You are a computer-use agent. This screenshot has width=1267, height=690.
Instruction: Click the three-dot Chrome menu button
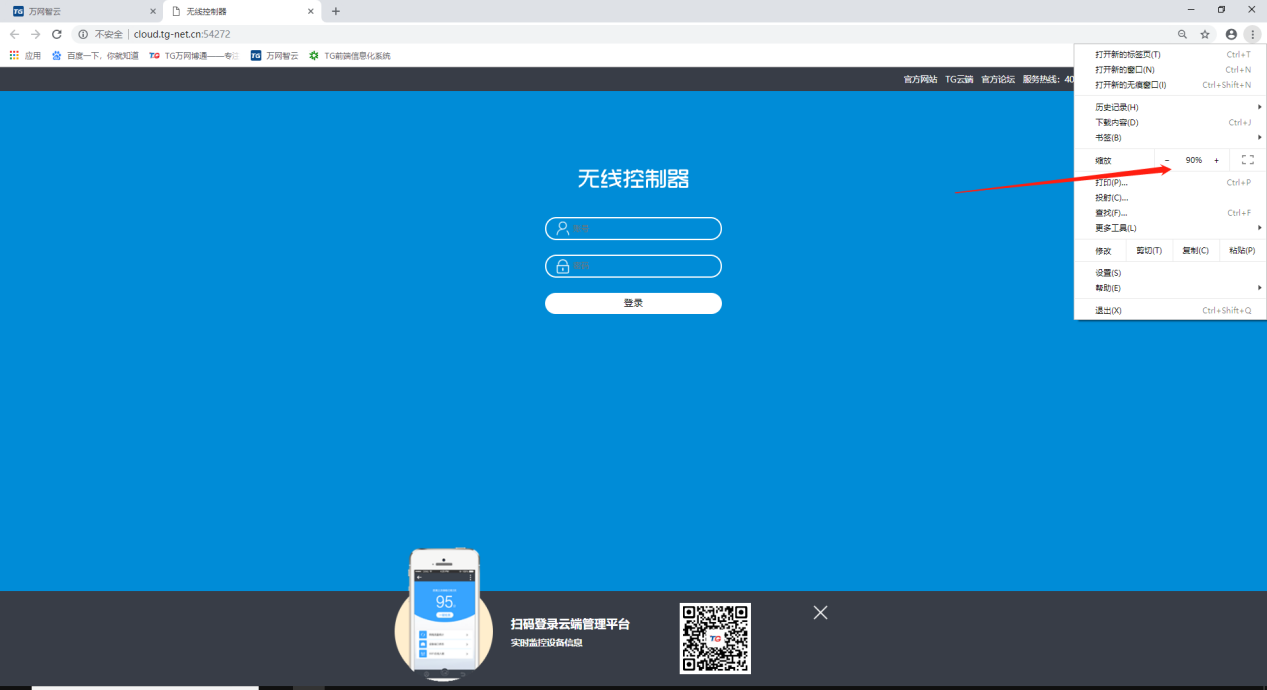1252,34
